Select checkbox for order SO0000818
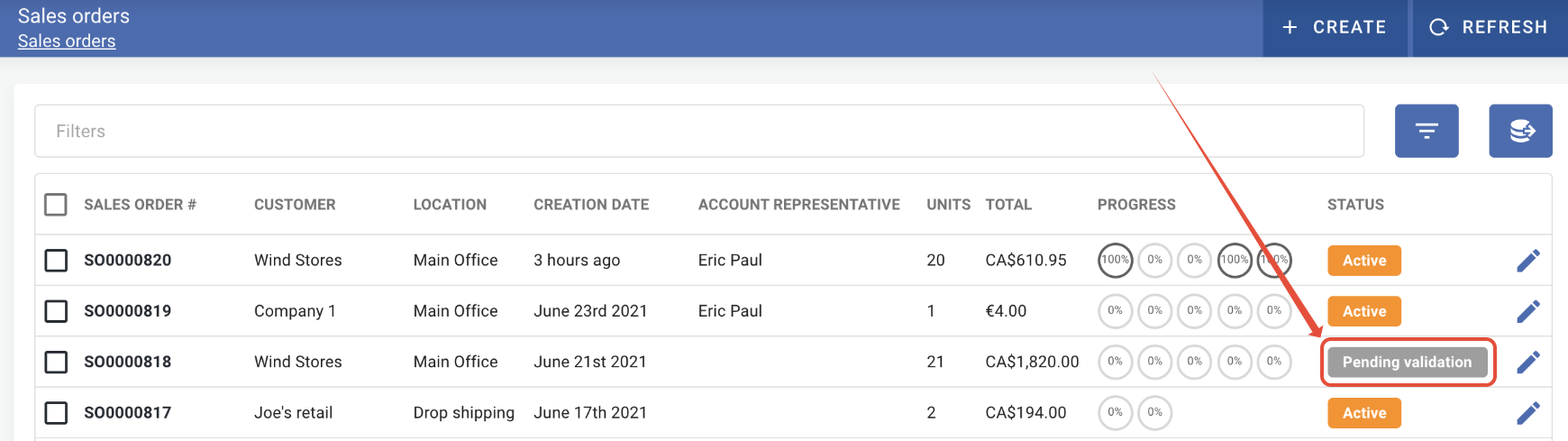This screenshot has height=441, width=1568. tap(56, 362)
